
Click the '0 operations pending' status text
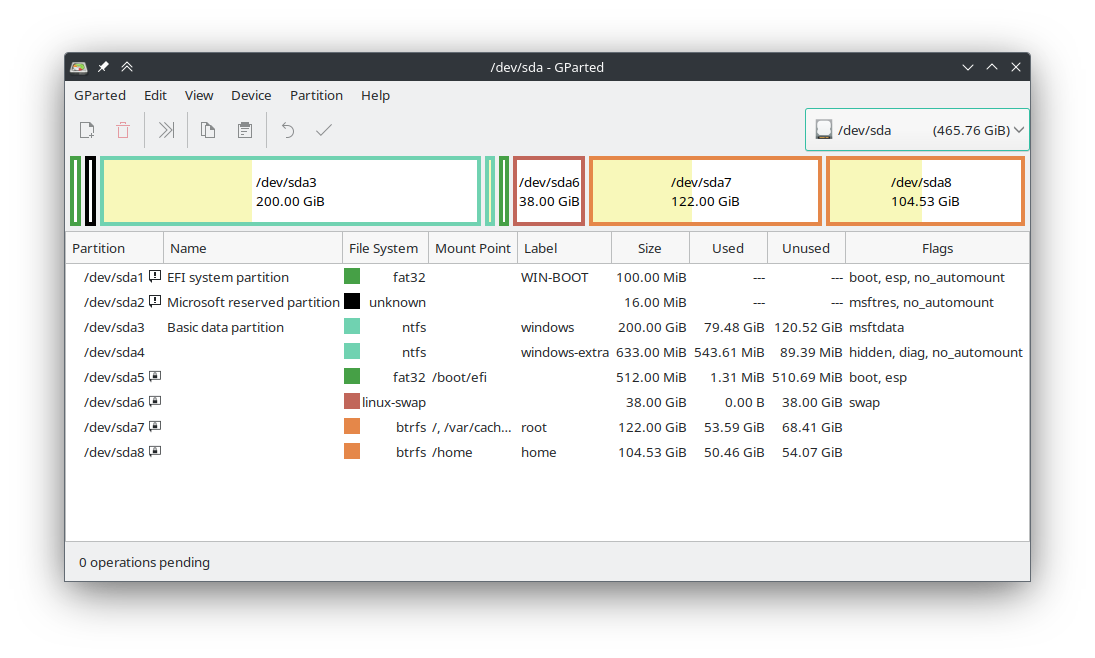[144, 562]
